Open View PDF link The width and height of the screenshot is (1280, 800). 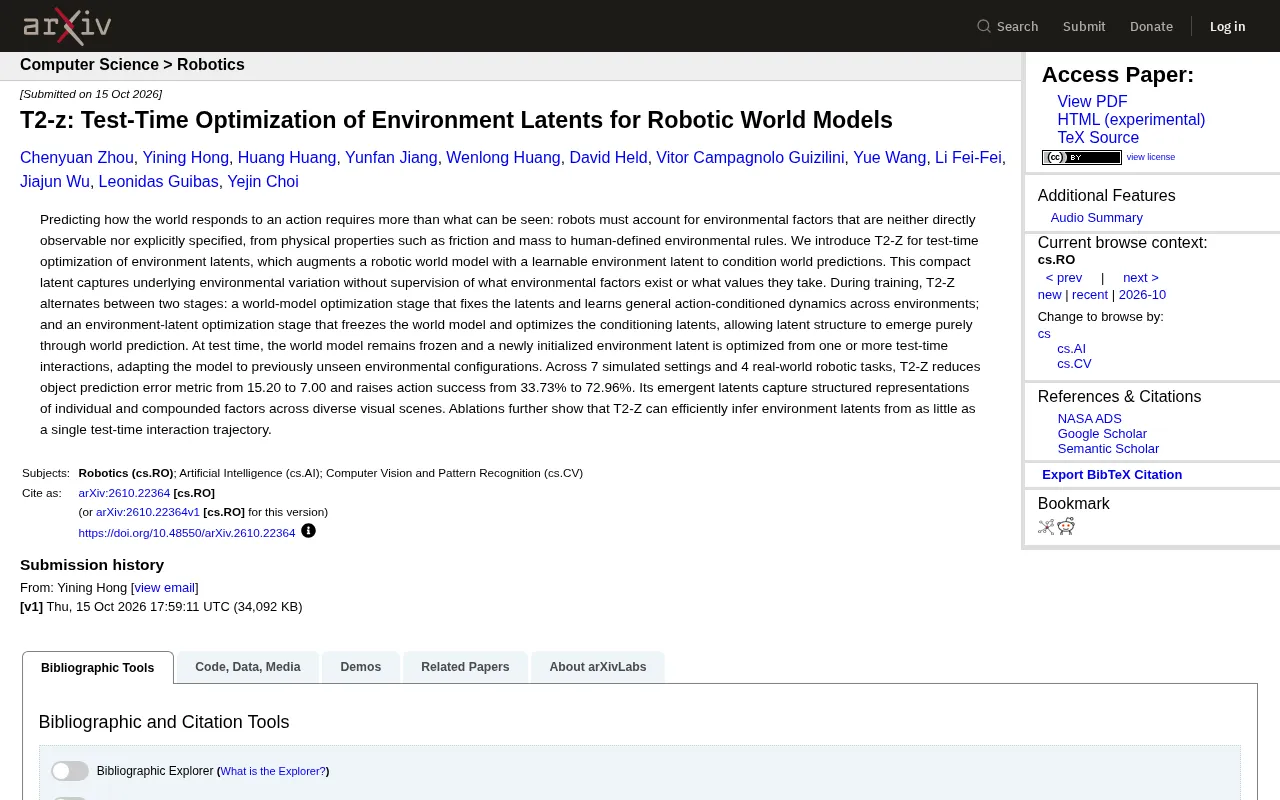pos(1092,102)
